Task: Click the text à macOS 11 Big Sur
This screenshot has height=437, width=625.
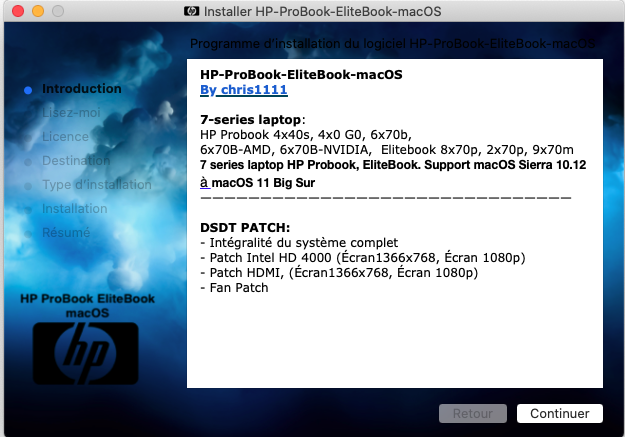Action: coord(257,183)
